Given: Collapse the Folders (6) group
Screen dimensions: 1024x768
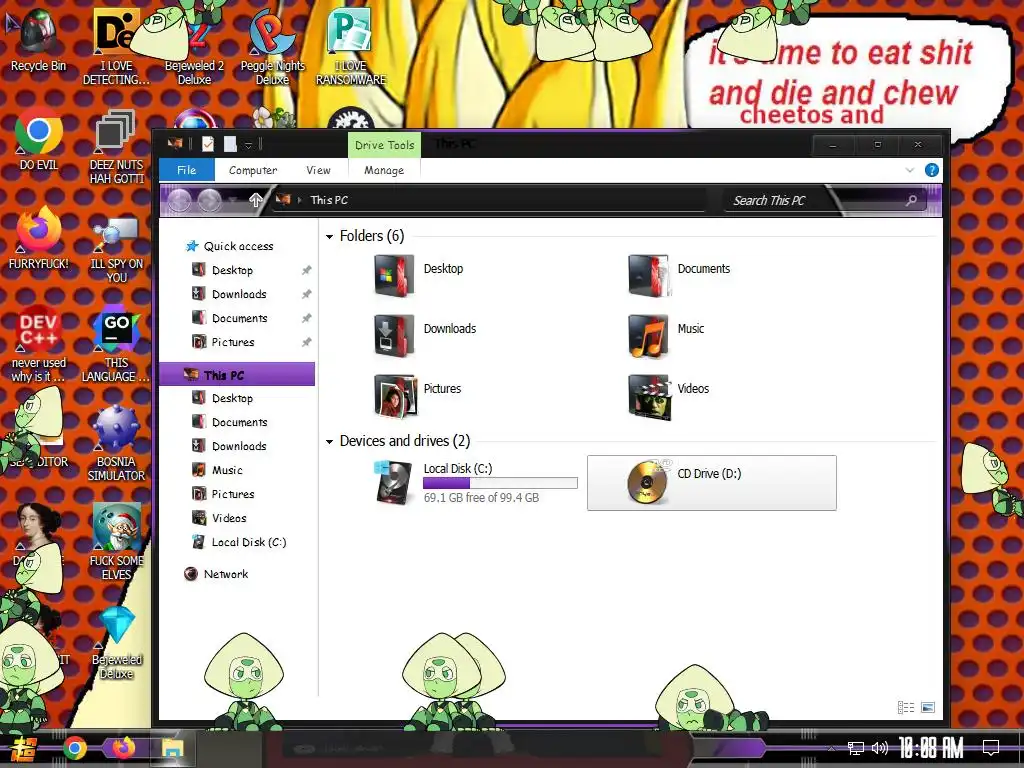Looking at the screenshot, I should coord(329,236).
